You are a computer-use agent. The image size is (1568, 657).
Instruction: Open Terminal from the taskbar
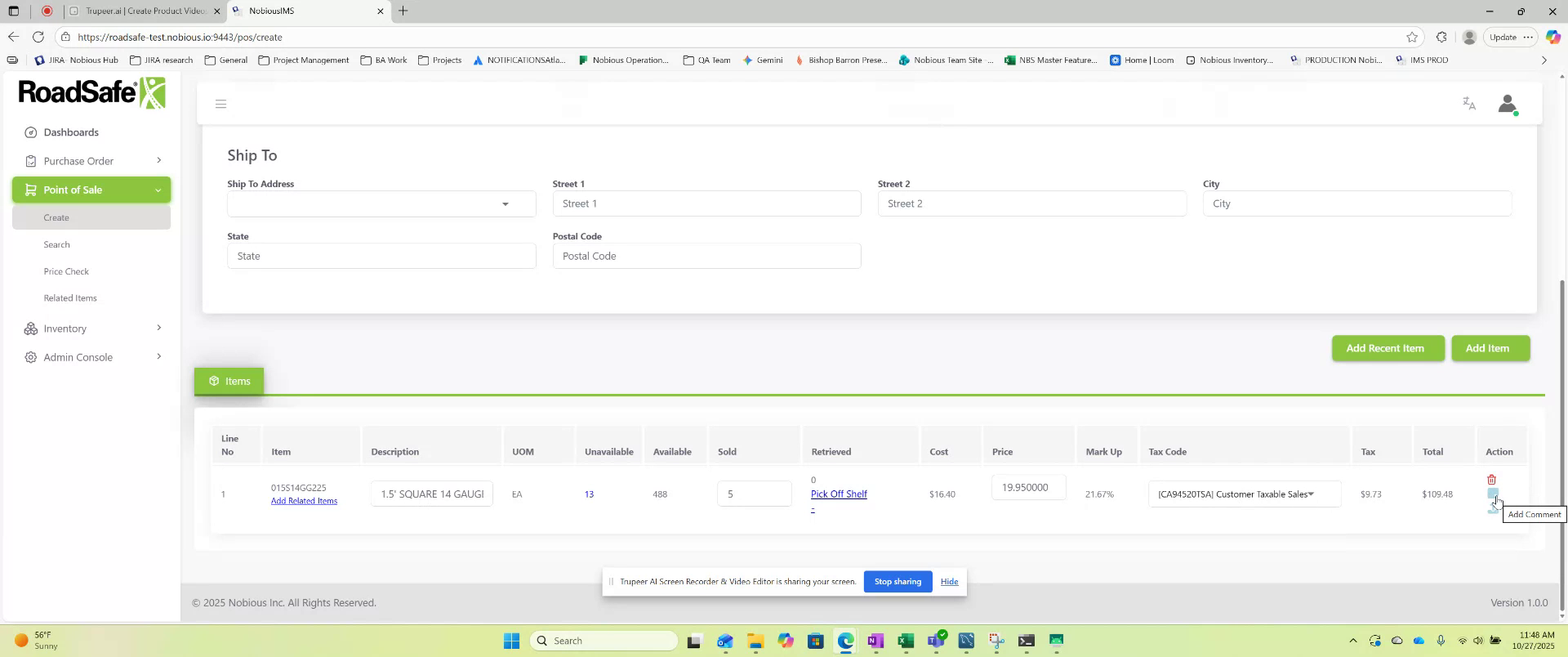click(x=1027, y=641)
